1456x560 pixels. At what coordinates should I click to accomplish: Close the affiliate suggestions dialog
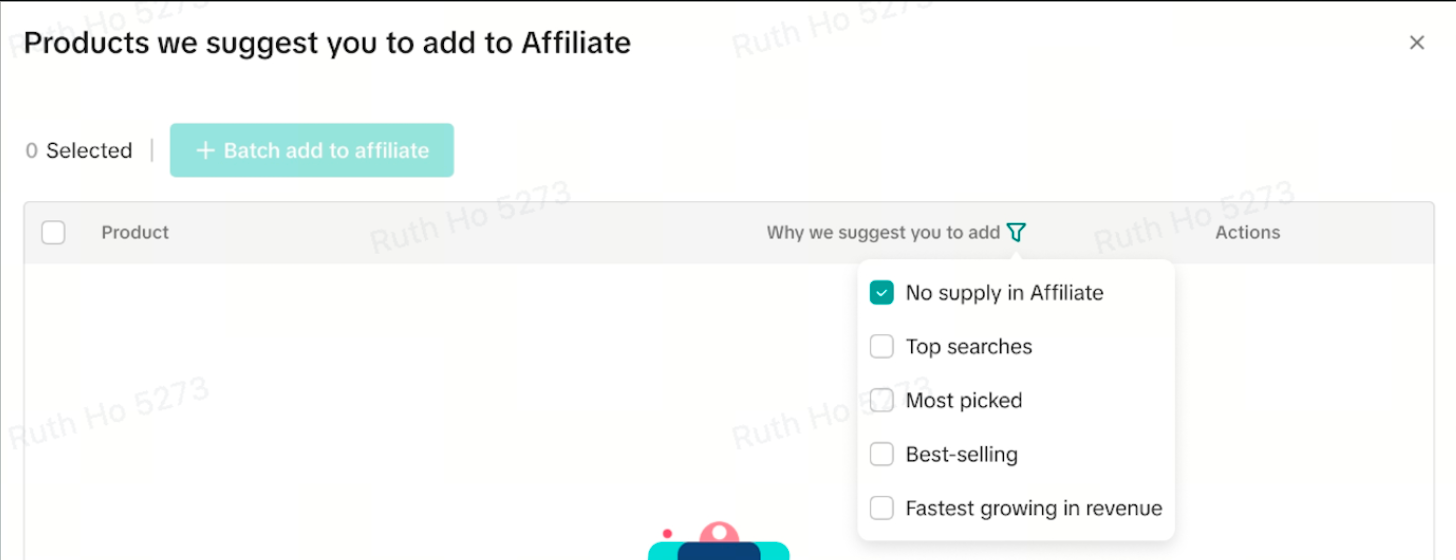tap(1416, 43)
